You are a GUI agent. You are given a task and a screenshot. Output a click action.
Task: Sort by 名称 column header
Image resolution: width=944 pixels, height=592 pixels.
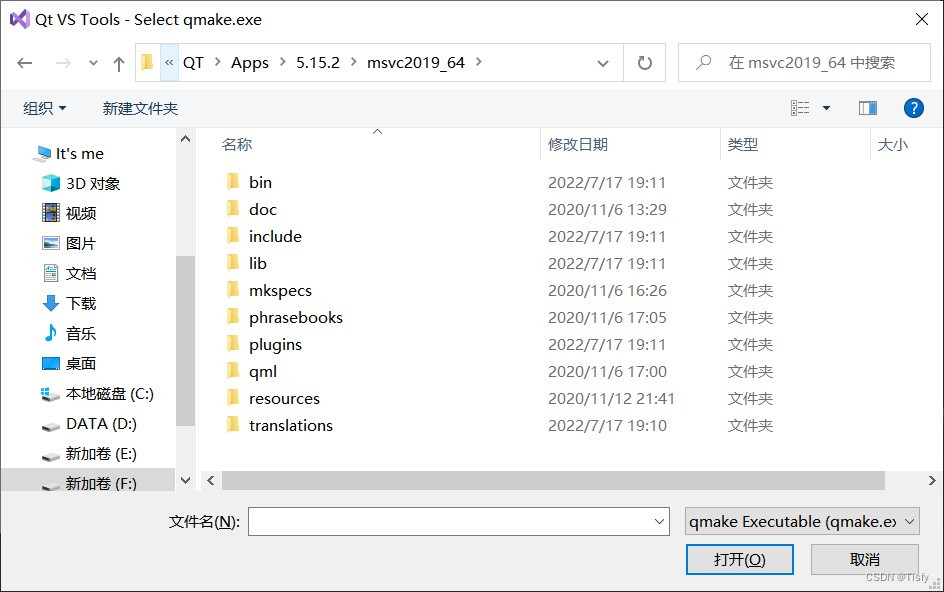point(237,145)
